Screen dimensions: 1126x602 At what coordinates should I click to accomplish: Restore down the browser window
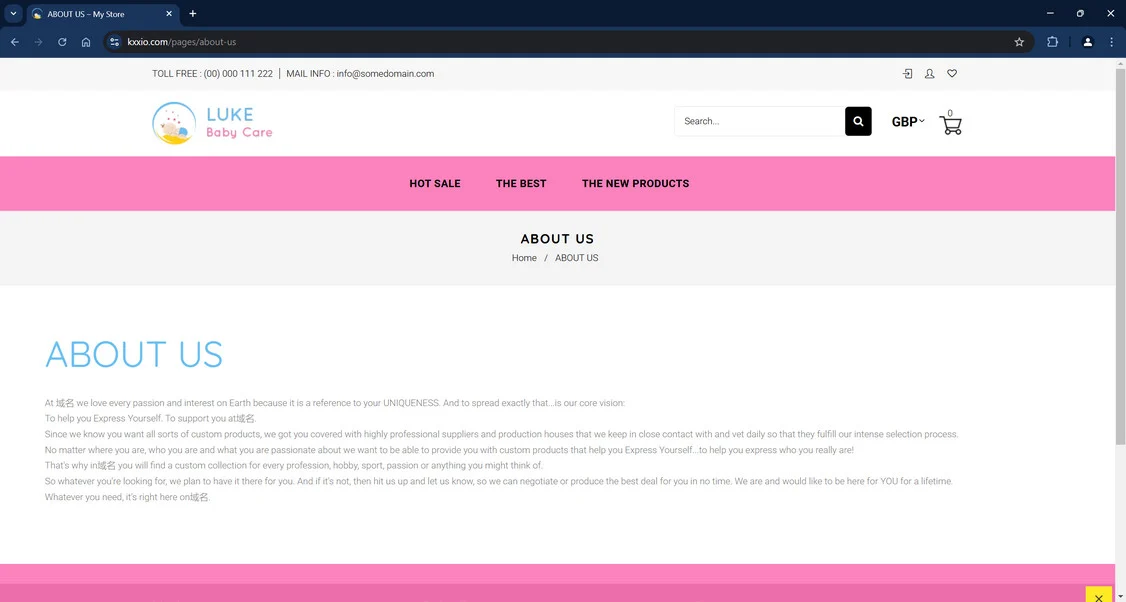point(1080,14)
